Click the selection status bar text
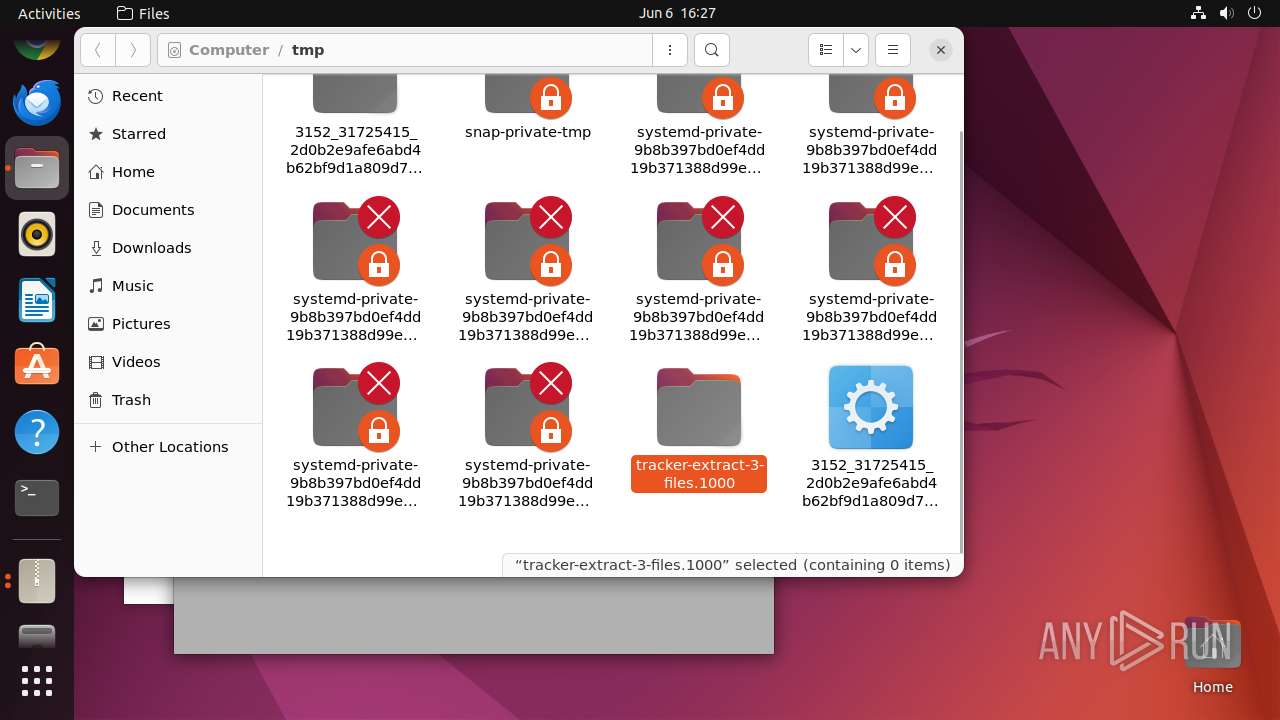This screenshot has width=1280, height=720. tap(732, 565)
